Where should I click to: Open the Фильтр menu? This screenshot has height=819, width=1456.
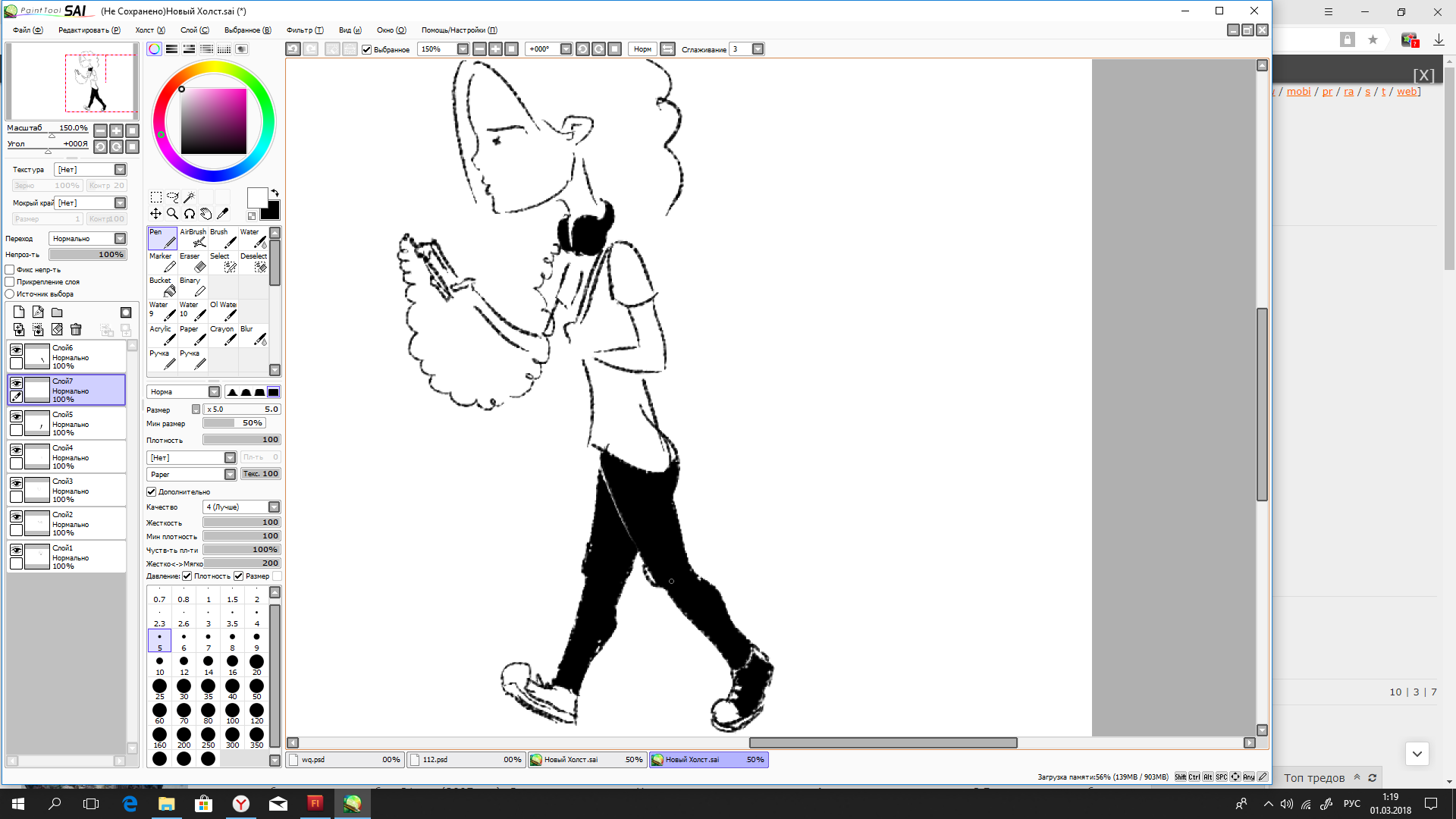click(x=304, y=30)
